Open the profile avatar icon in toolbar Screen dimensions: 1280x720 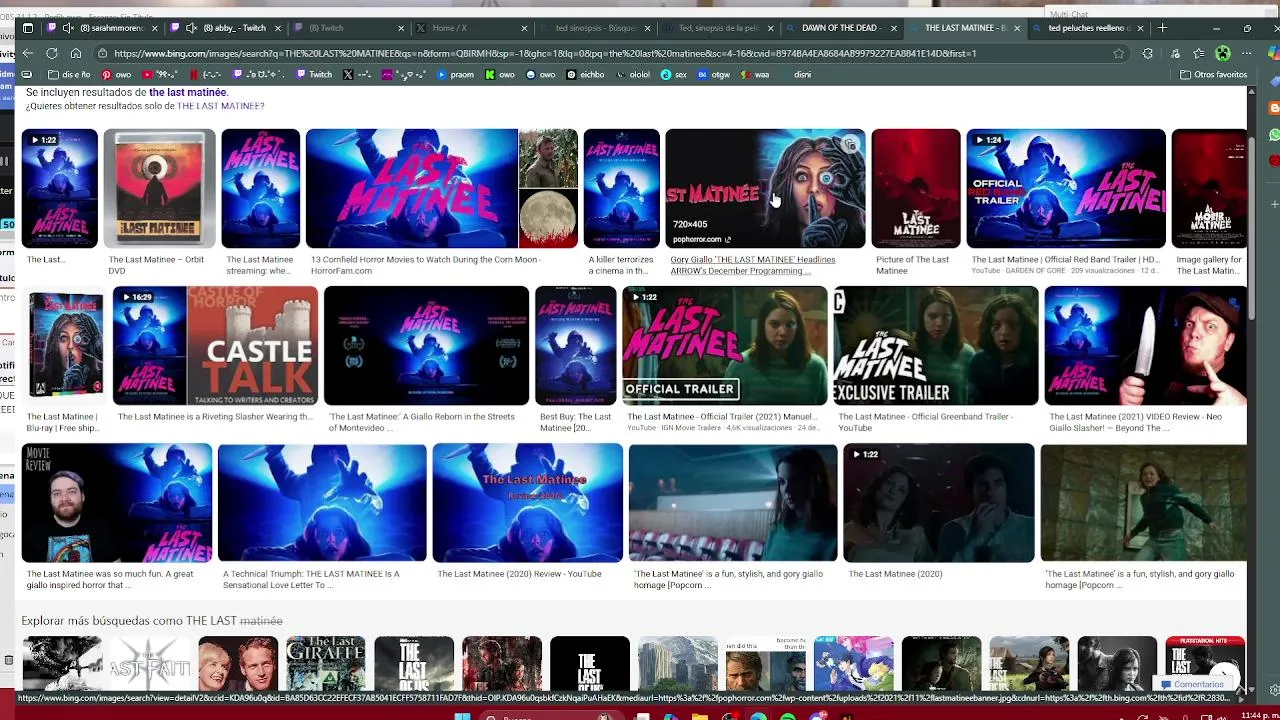pos(1222,53)
